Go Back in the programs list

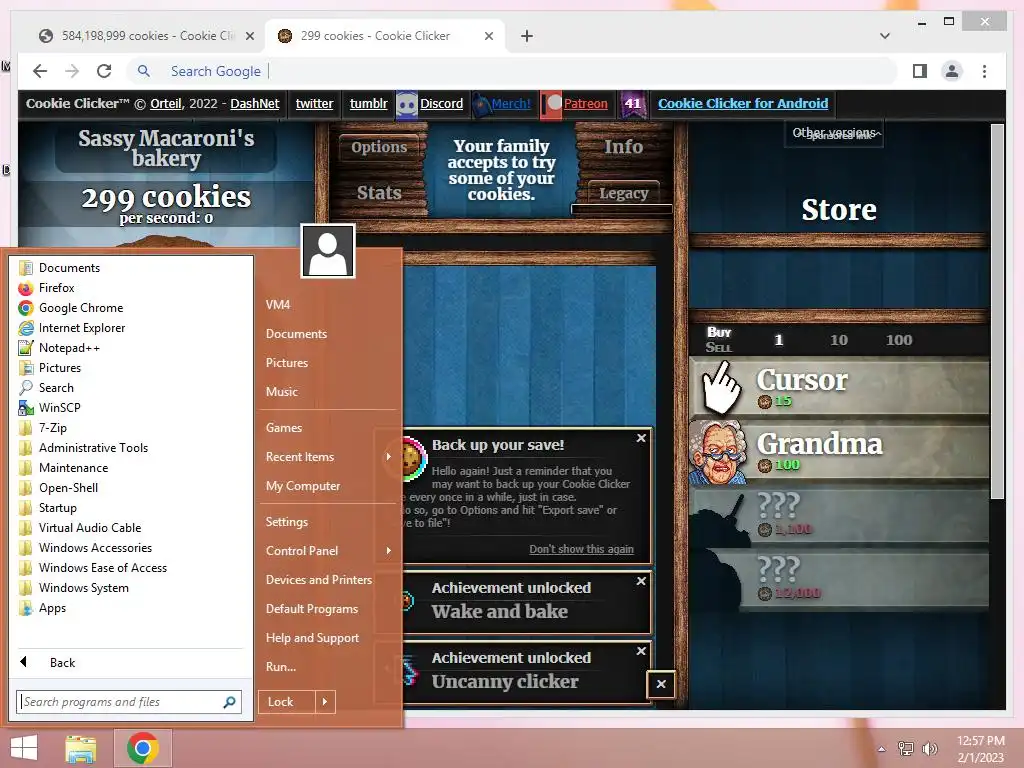62,663
